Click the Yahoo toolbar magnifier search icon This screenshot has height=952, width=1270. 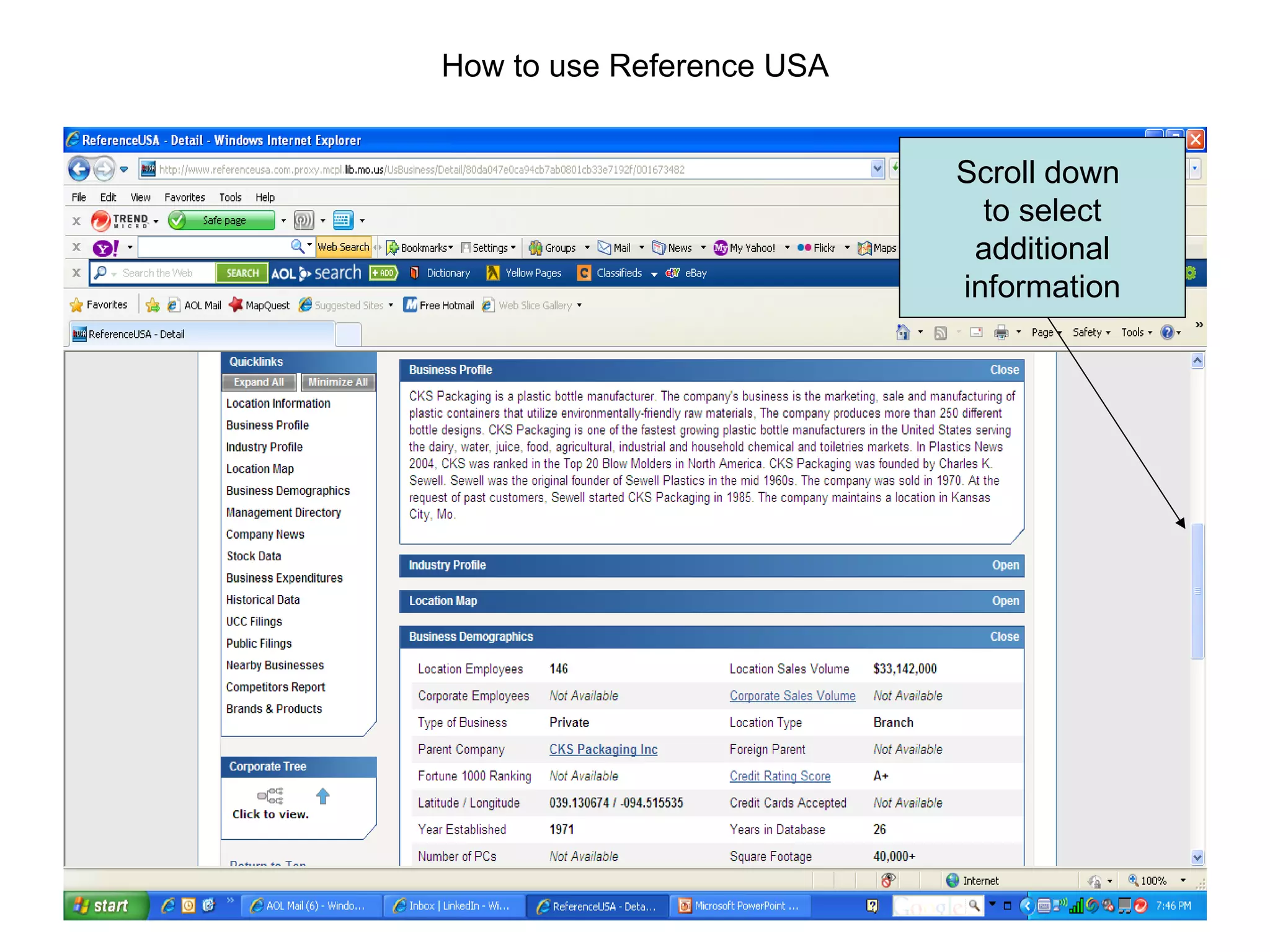pos(298,247)
